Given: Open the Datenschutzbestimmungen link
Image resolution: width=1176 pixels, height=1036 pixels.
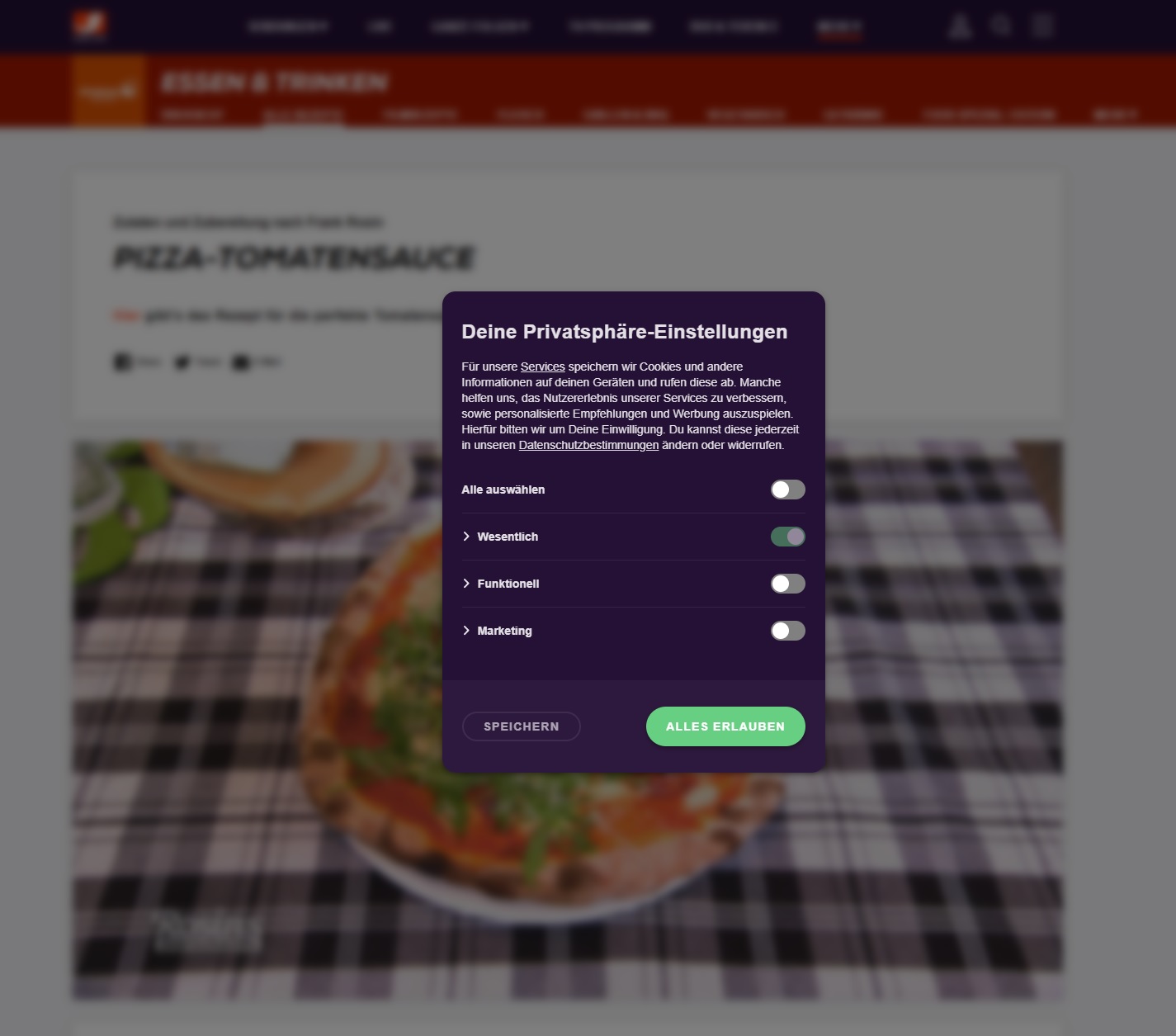Looking at the screenshot, I should point(588,445).
